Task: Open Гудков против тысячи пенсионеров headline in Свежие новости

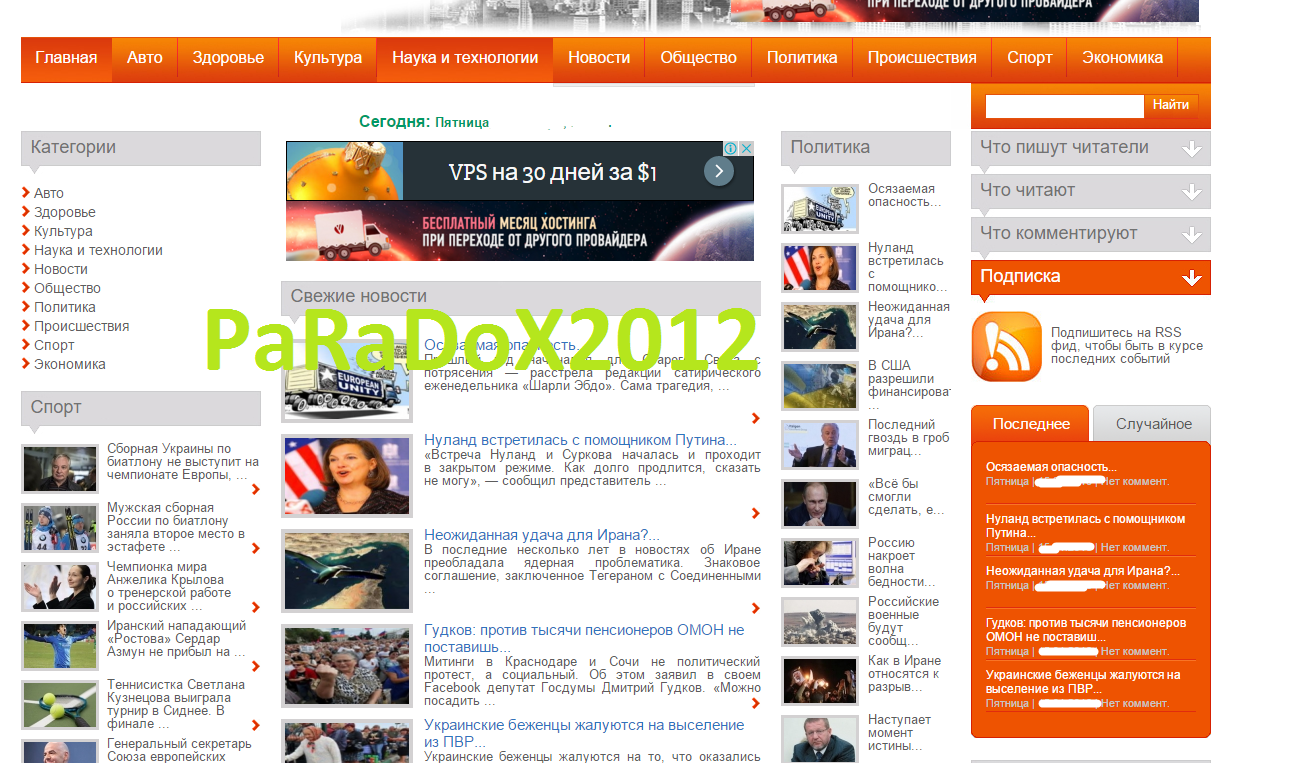Action: tap(584, 638)
